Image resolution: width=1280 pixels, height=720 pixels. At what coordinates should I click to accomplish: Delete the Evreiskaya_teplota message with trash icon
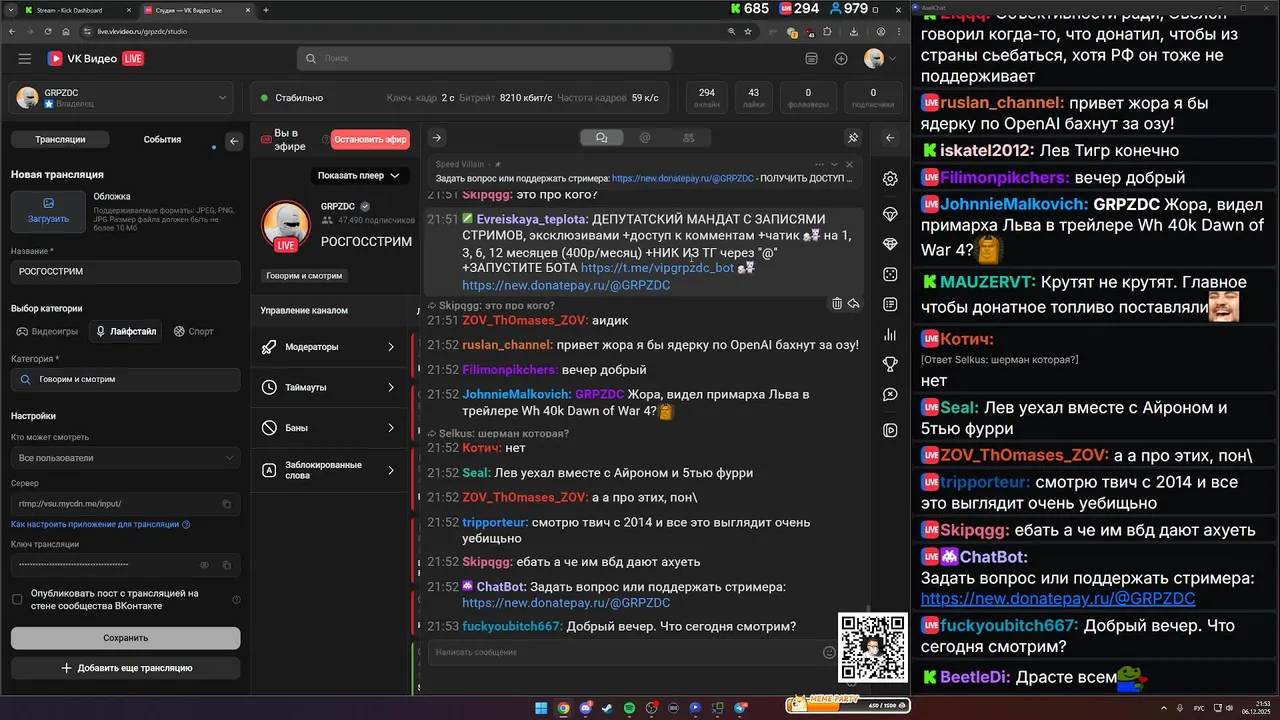click(837, 303)
